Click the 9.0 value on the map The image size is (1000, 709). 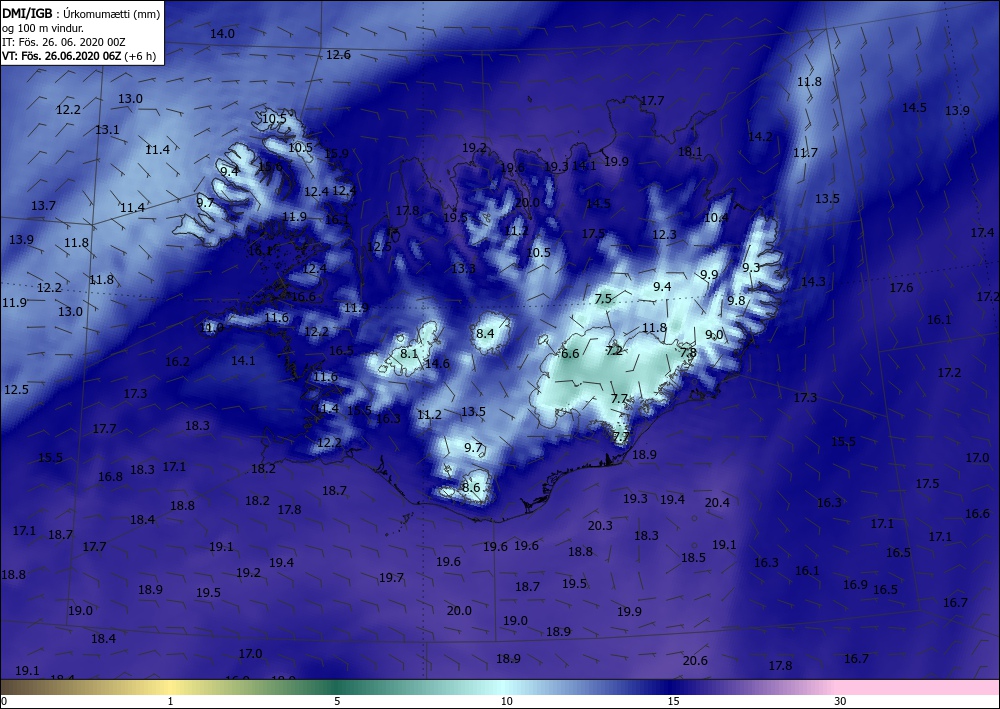(714, 335)
